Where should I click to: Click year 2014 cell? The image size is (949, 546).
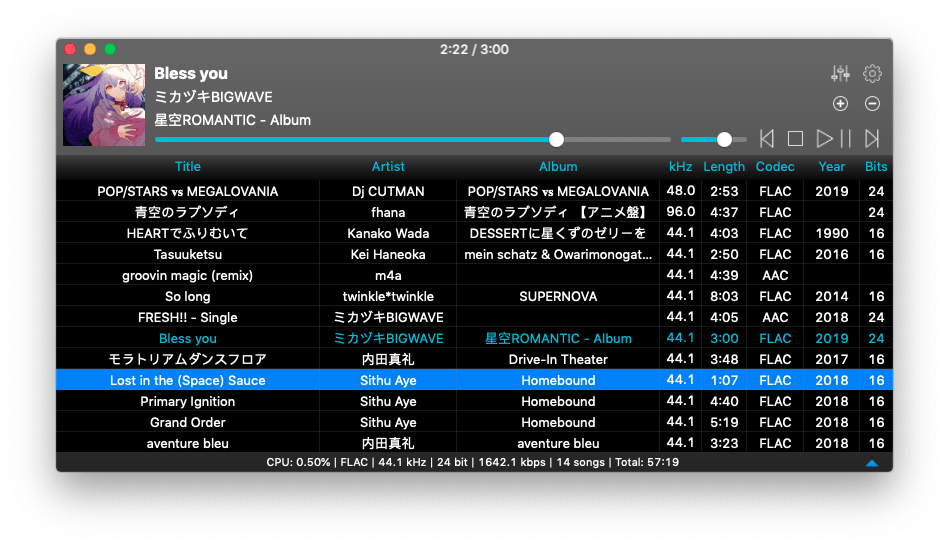pyautogui.click(x=832, y=297)
